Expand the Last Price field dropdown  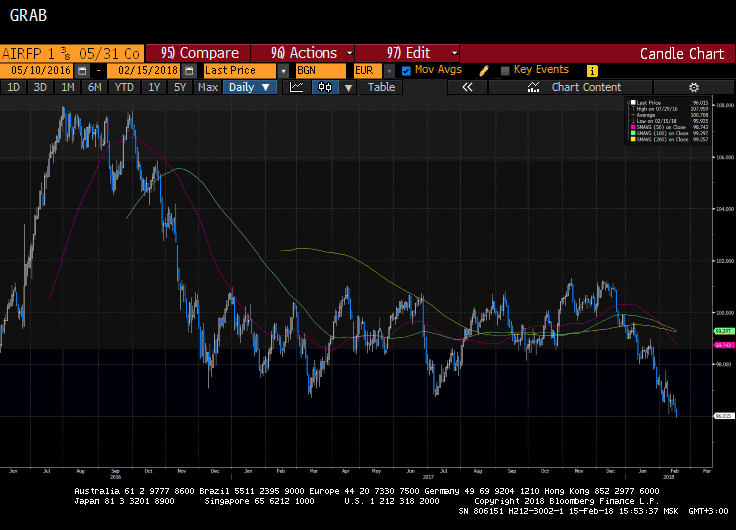[x=283, y=71]
